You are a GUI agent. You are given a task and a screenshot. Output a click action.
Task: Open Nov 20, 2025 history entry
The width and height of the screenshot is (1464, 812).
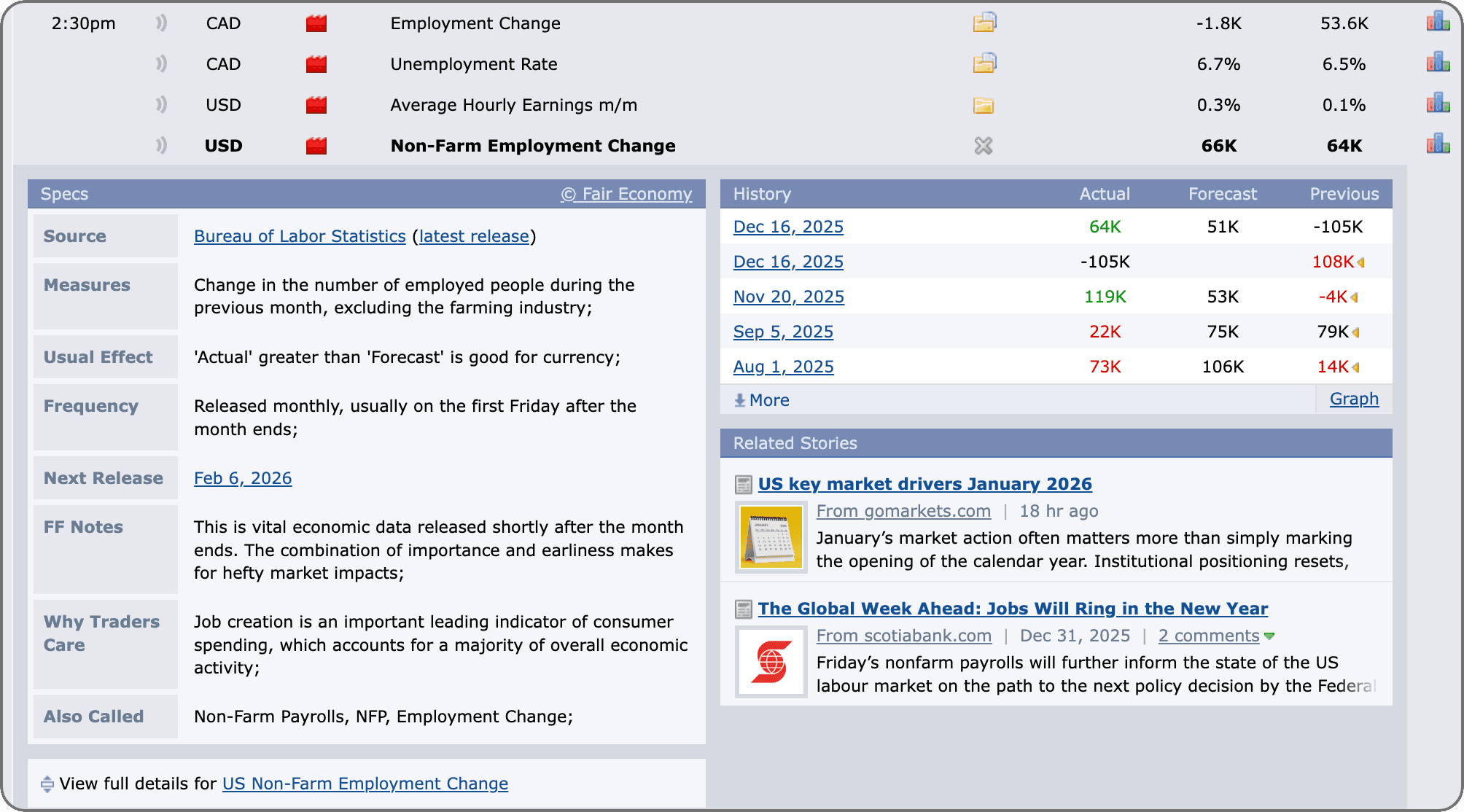788,297
